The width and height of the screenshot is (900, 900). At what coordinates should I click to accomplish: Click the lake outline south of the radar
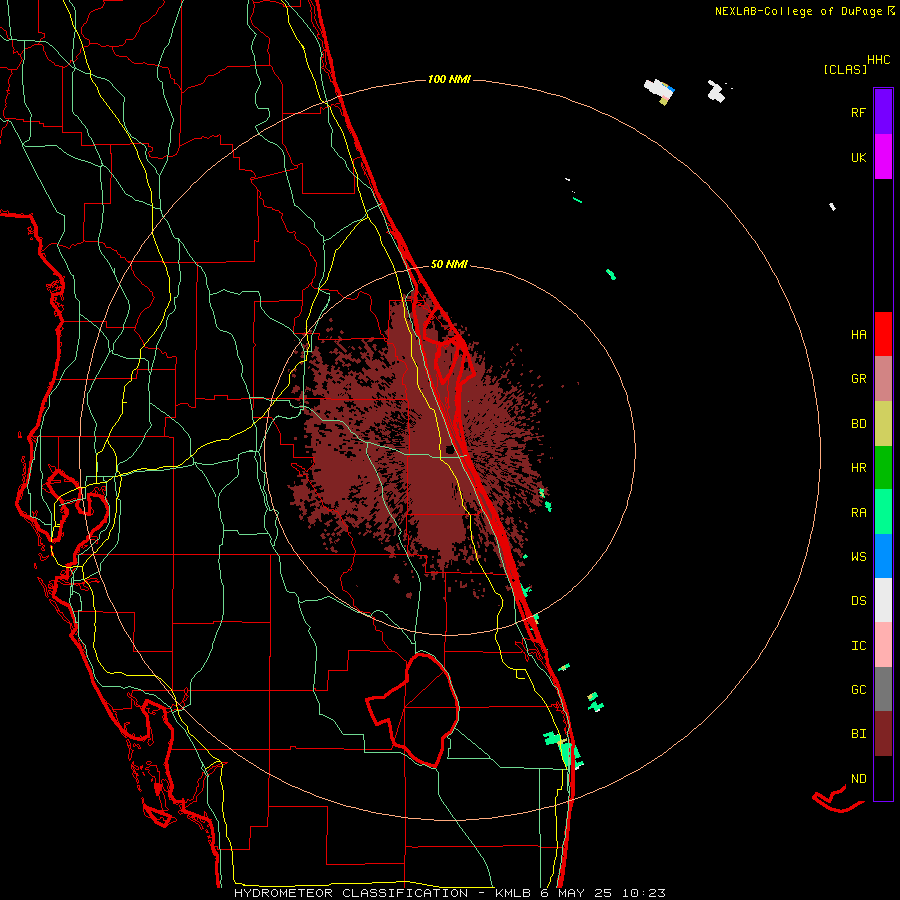pos(413,709)
